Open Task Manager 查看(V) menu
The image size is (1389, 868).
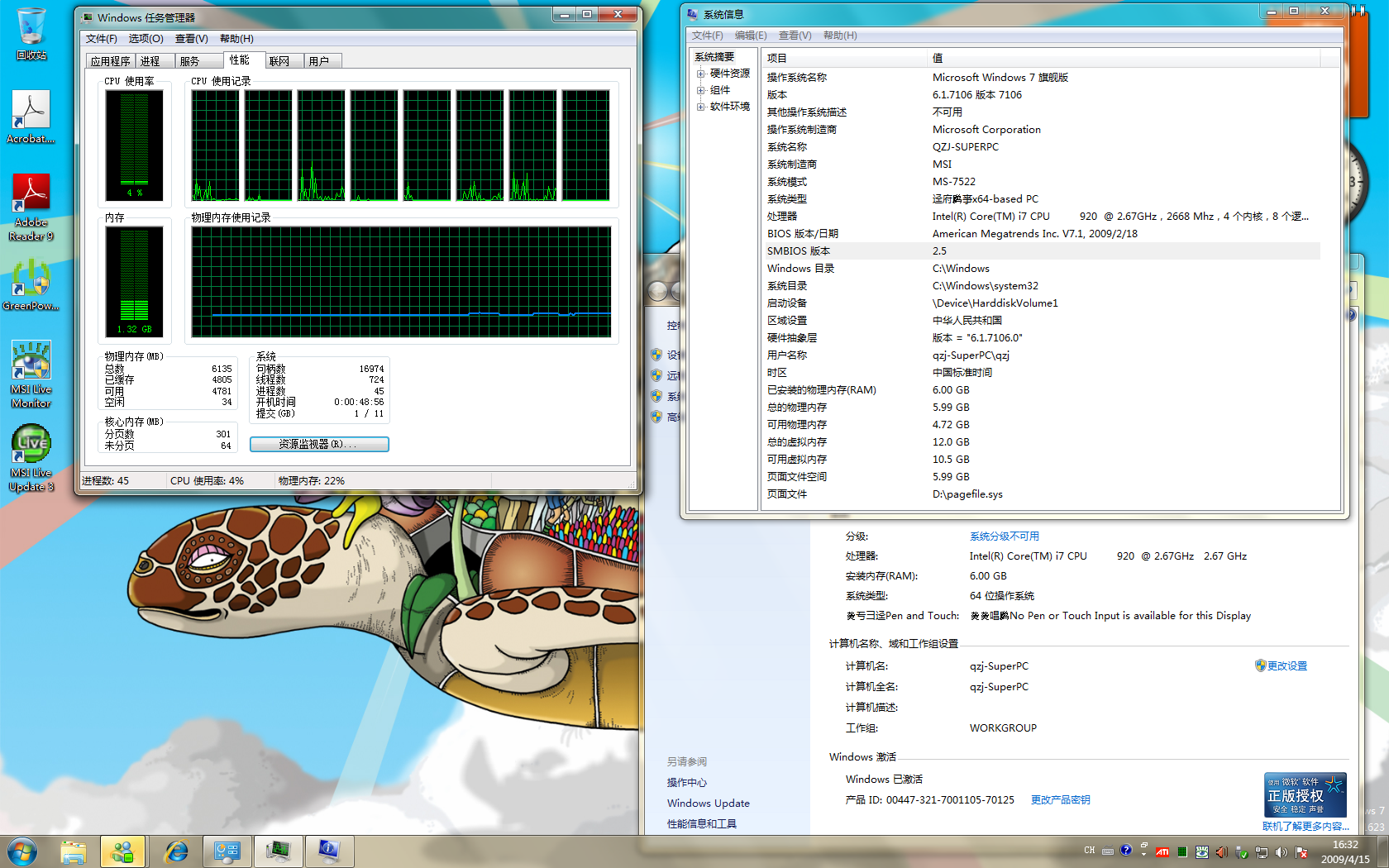tap(191, 39)
